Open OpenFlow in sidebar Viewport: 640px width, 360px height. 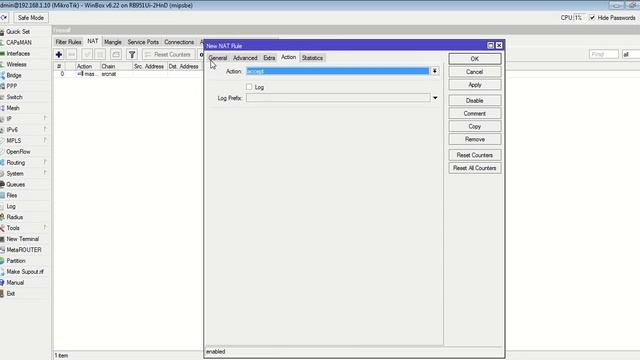(x=18, y=151)
